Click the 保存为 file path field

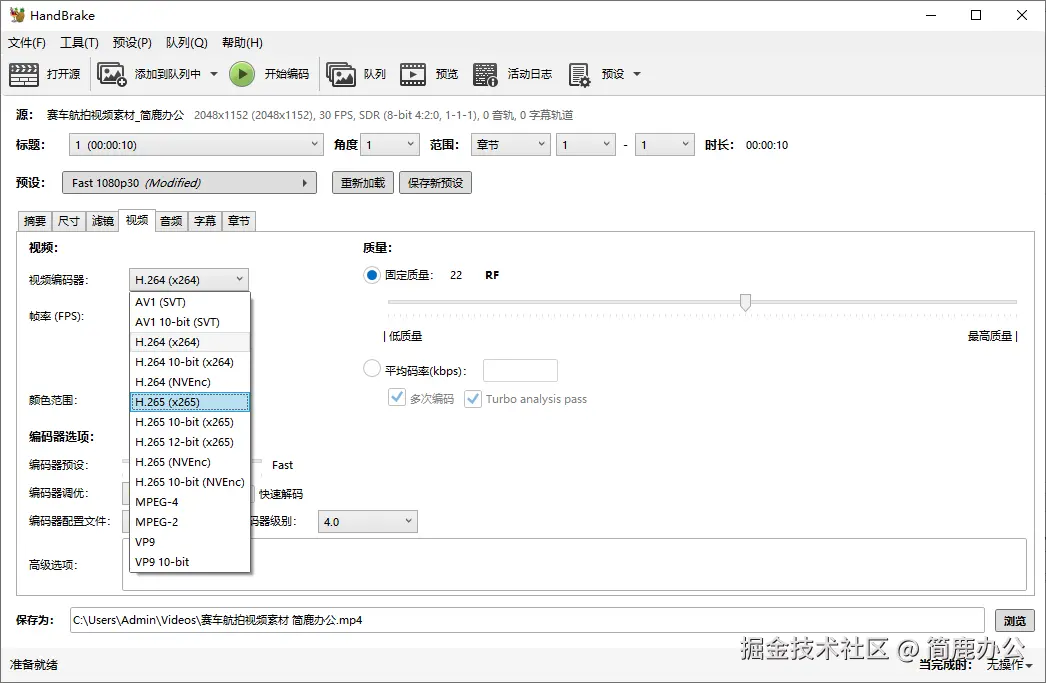tap(527, 620)
